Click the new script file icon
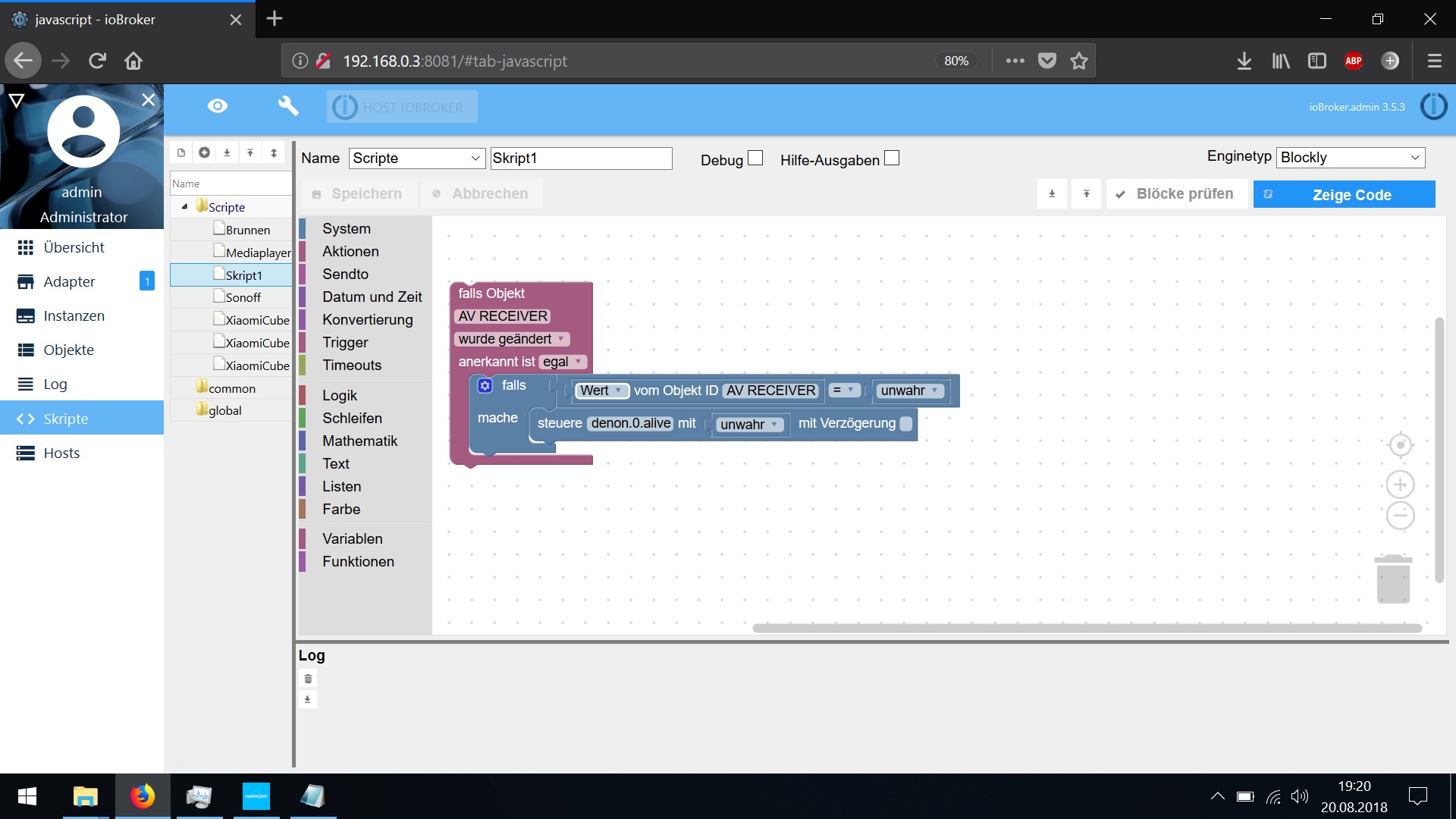 (181, 152)
